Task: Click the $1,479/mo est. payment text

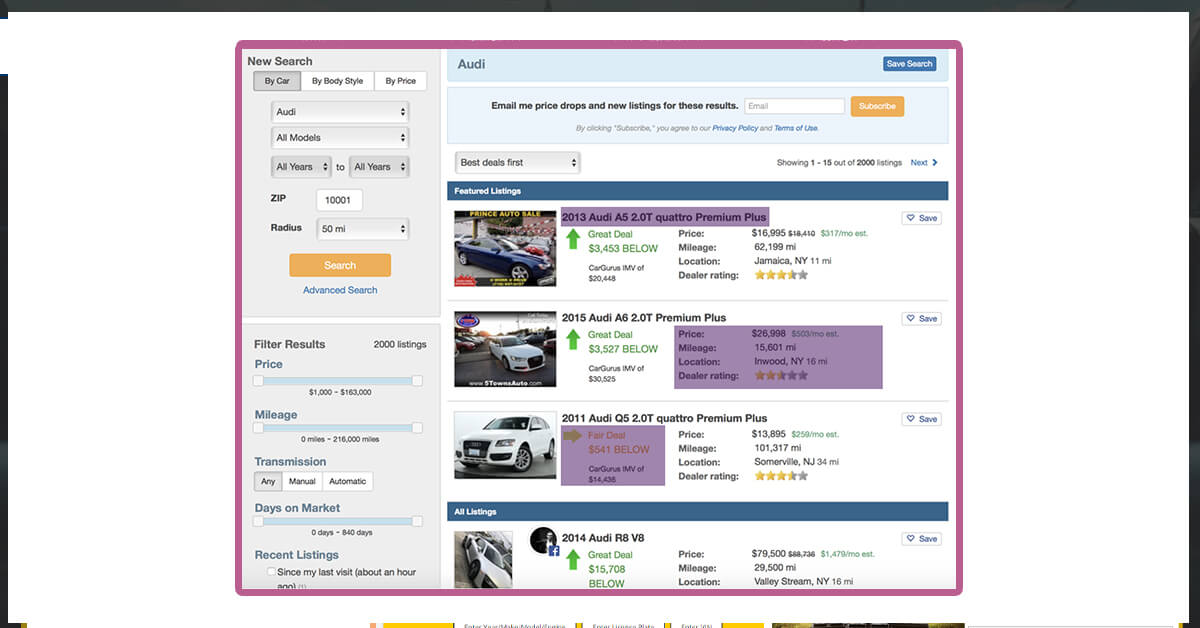Action: [x=848, y=554]
